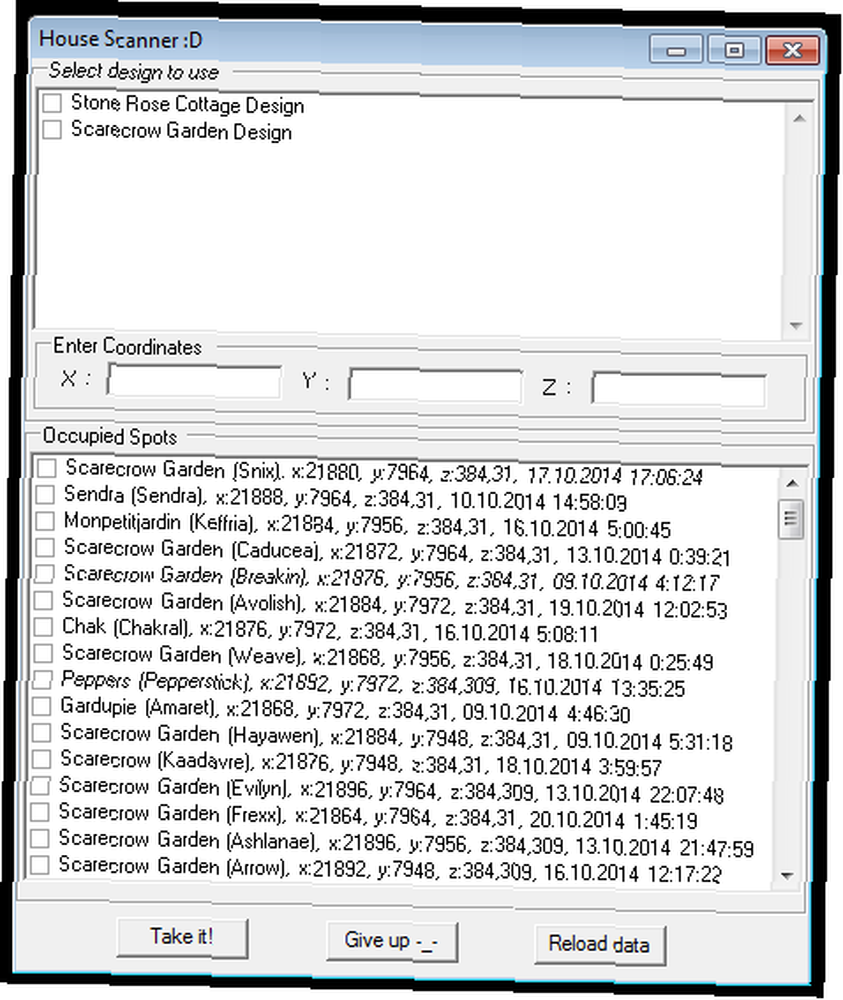Select the row text 'Monpetitjardin (Keffria)'
The image size is (843, 1000).
pyautogui.click(x=161, y=522)
